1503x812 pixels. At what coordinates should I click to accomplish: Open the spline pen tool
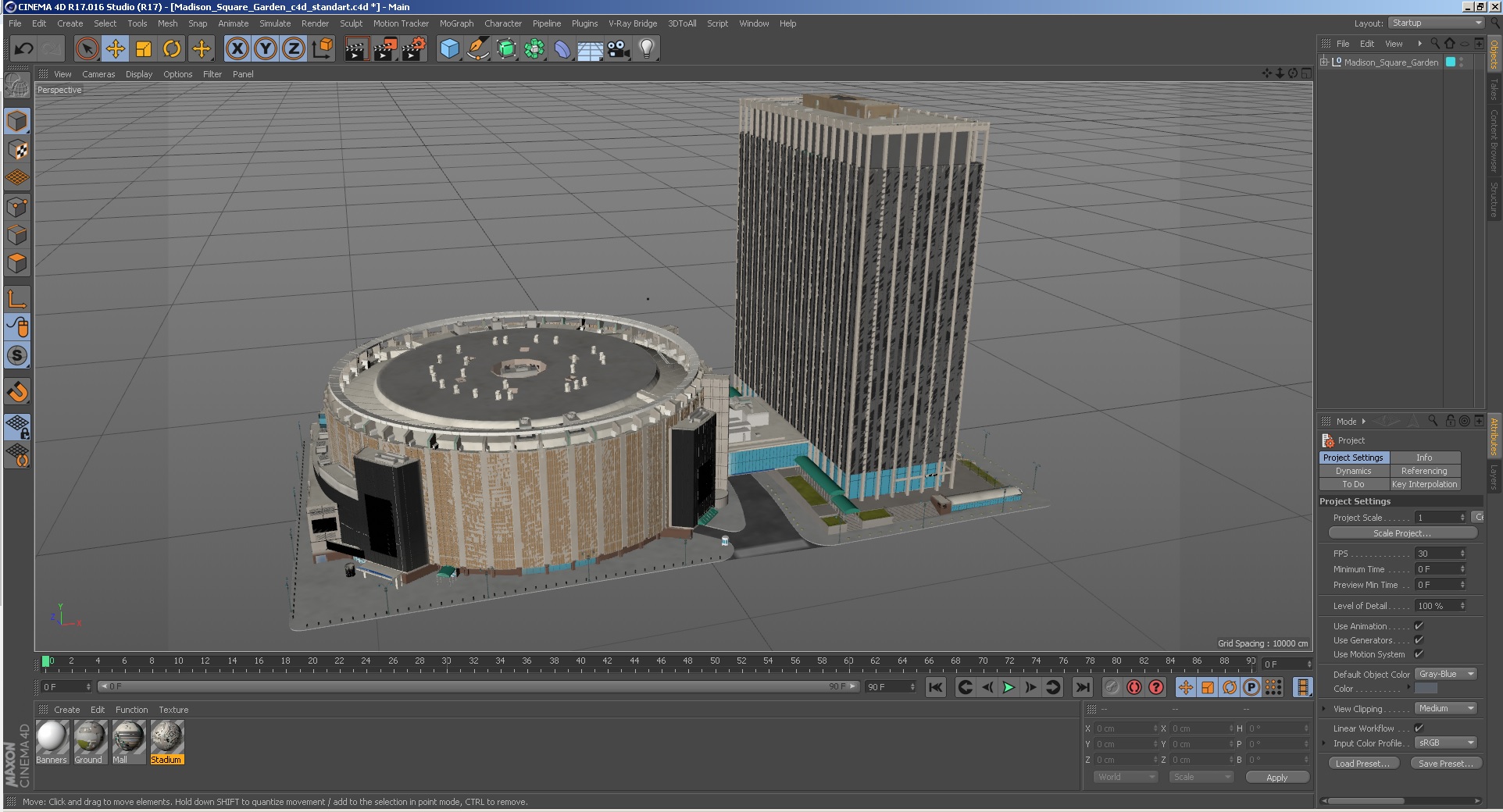477,49
